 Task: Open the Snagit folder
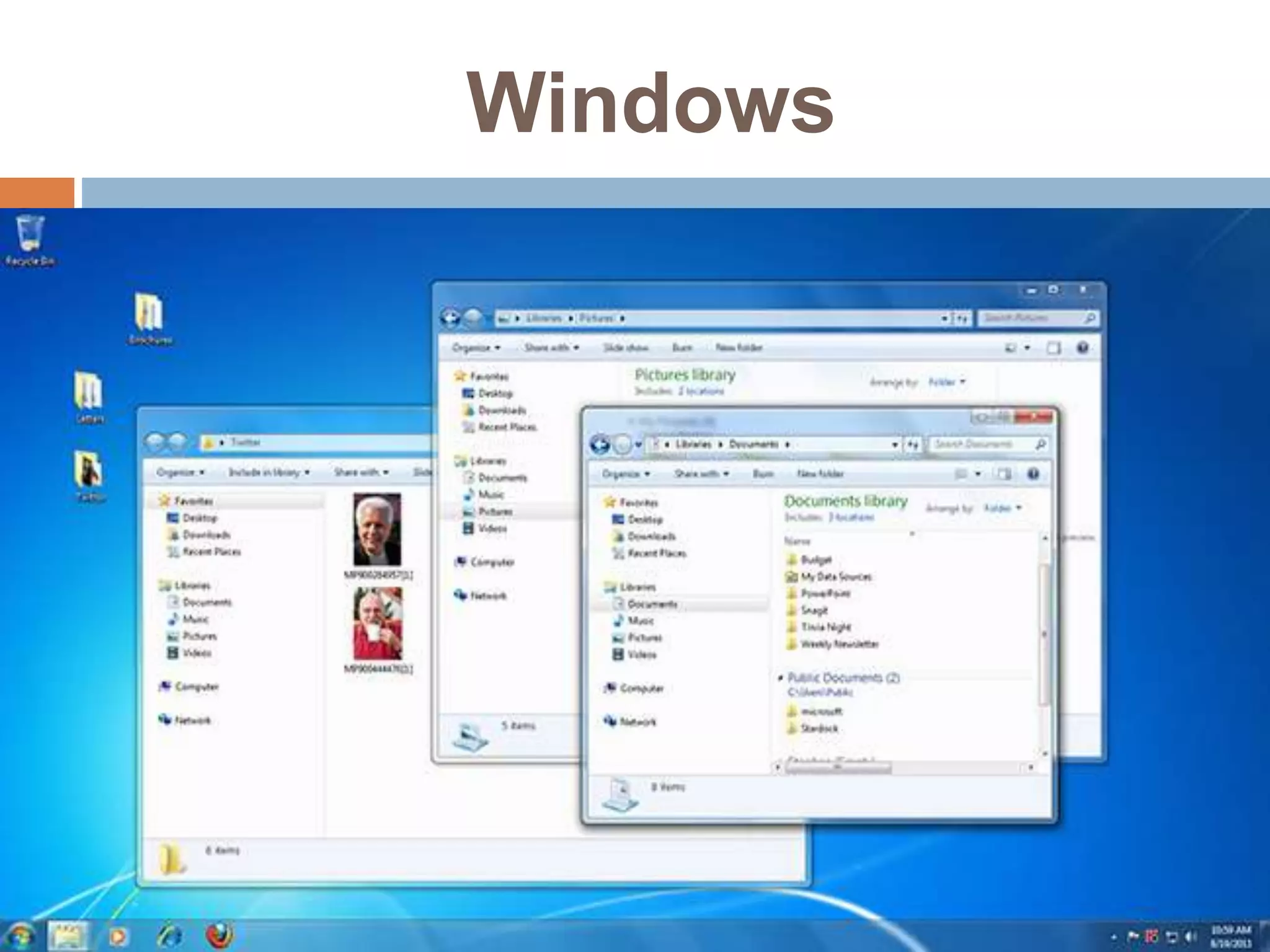click(x=807, y=610)
